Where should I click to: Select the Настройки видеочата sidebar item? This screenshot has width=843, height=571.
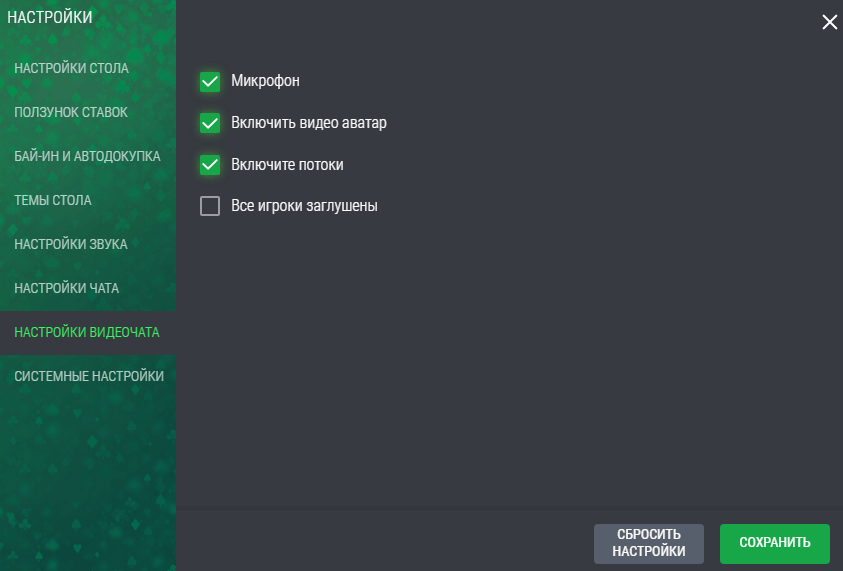click(x=87, y=332)
